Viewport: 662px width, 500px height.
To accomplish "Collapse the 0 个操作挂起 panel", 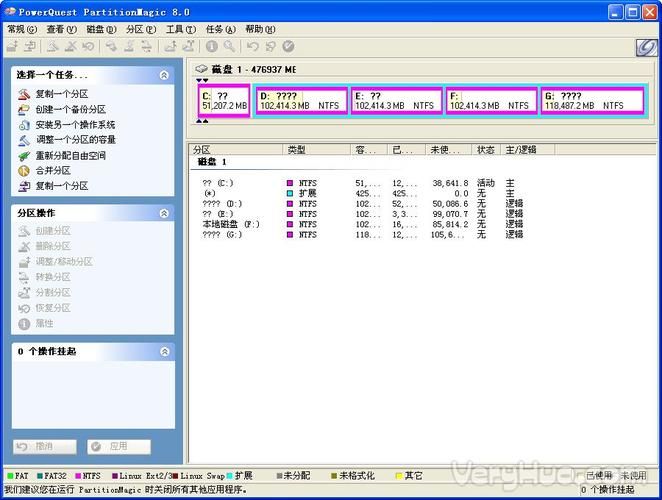I will pos(165,351).
